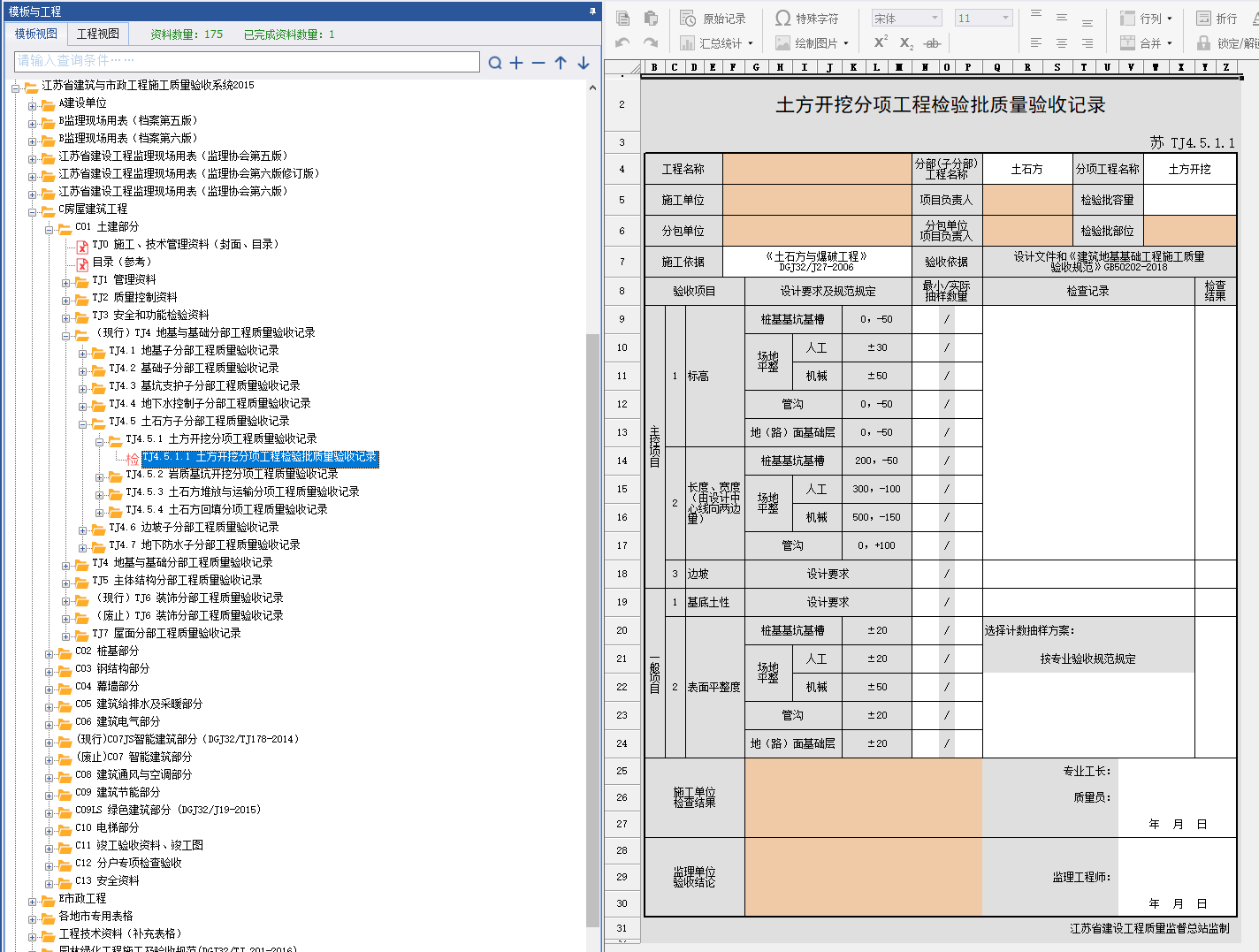Click the search condition input field
Screen dimensions: 1259x952
(248, 61)
